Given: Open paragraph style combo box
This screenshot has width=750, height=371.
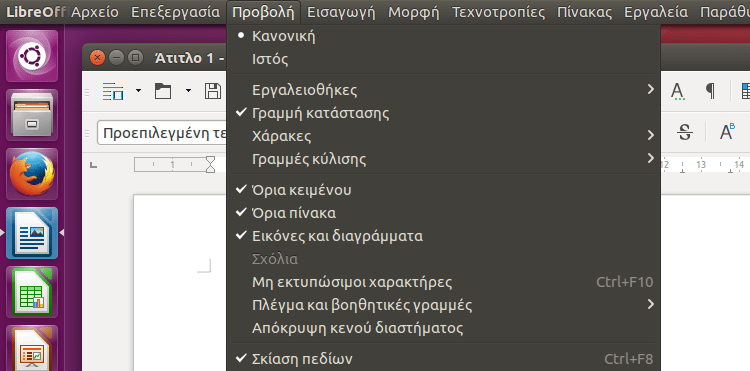Looking at the screenshot, I should [x=162, y=133].
